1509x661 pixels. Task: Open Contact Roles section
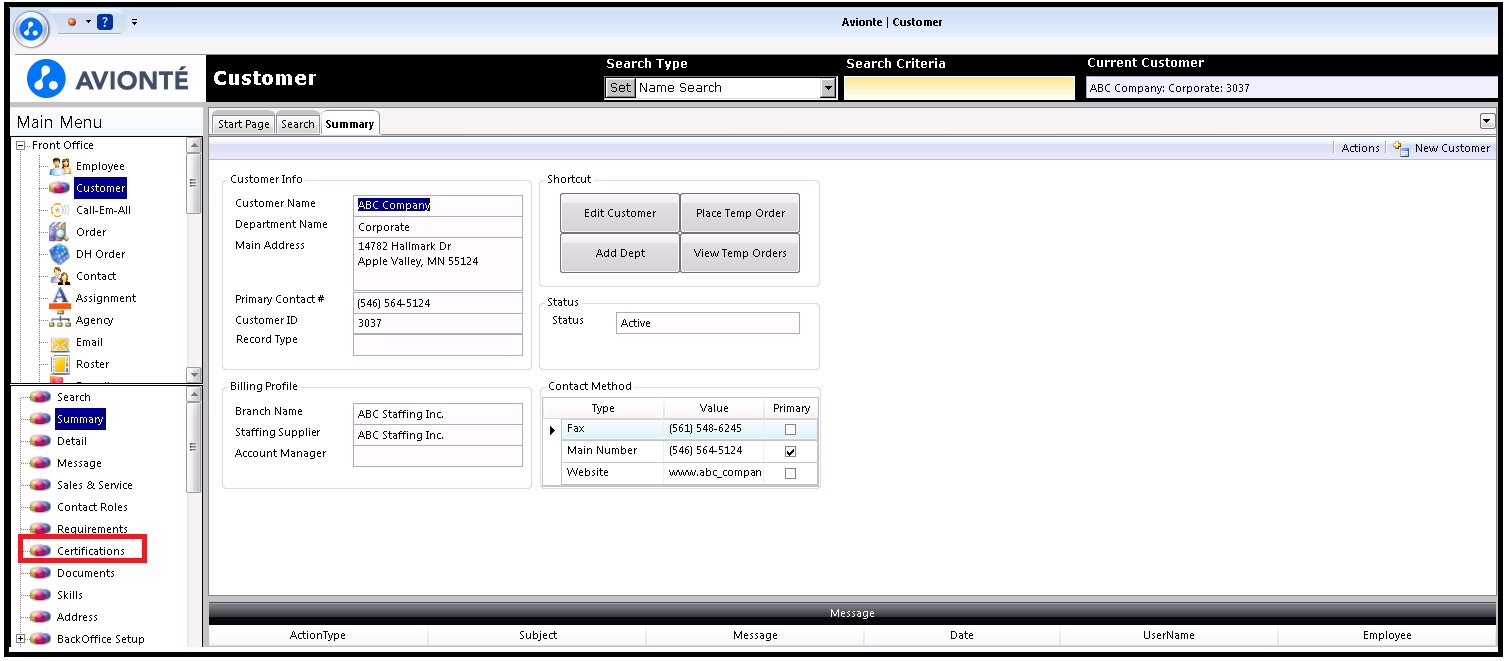click(x=92, y=507)
